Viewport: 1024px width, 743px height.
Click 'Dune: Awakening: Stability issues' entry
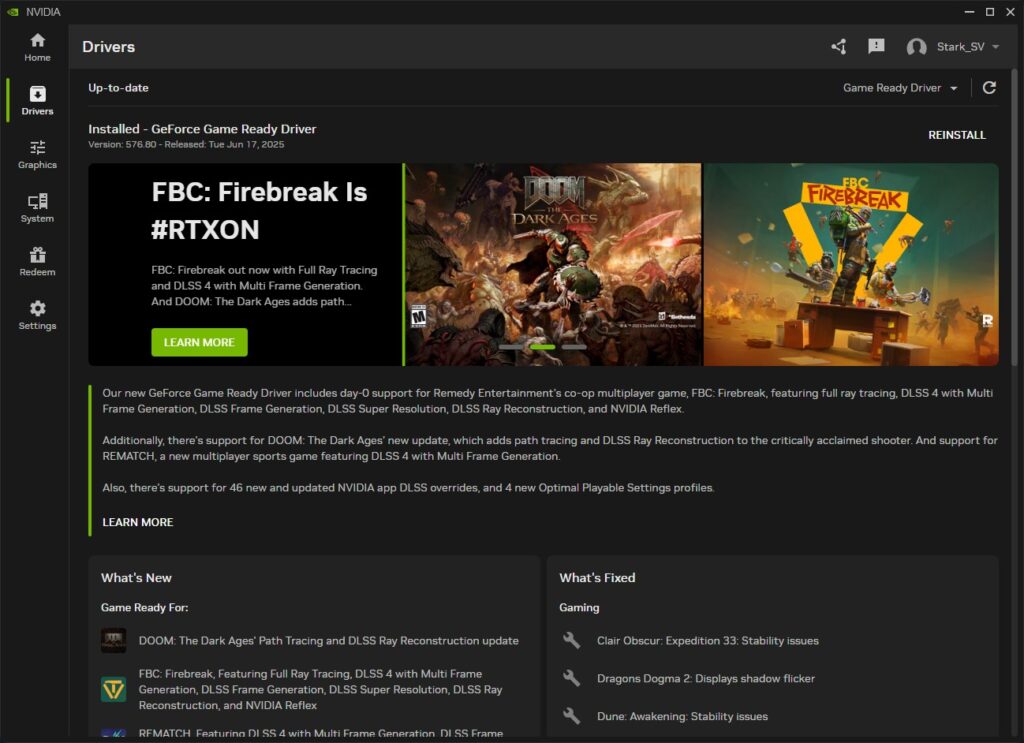pos(682,716)
